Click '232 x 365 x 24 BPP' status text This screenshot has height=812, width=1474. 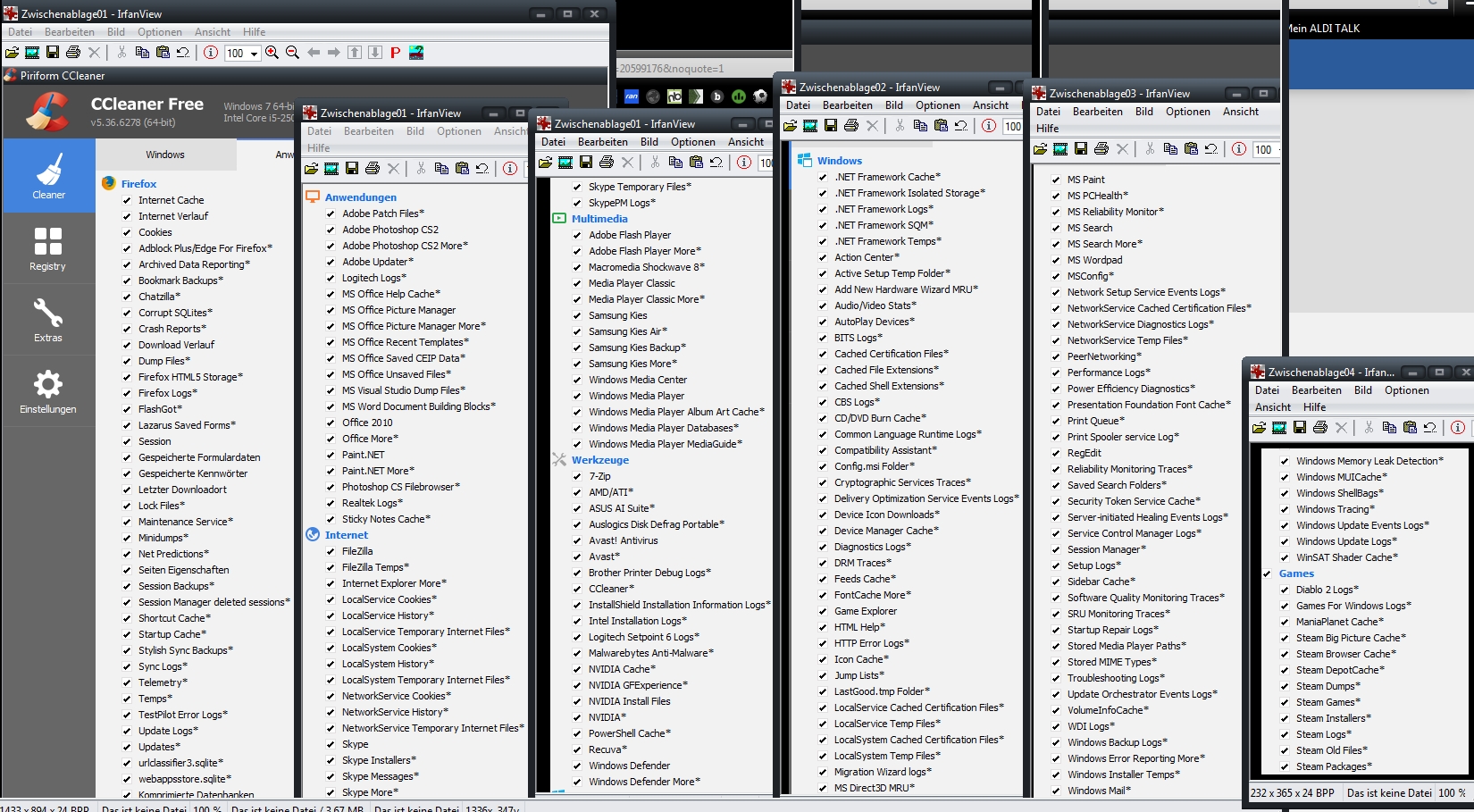(x=1293, y=793)
